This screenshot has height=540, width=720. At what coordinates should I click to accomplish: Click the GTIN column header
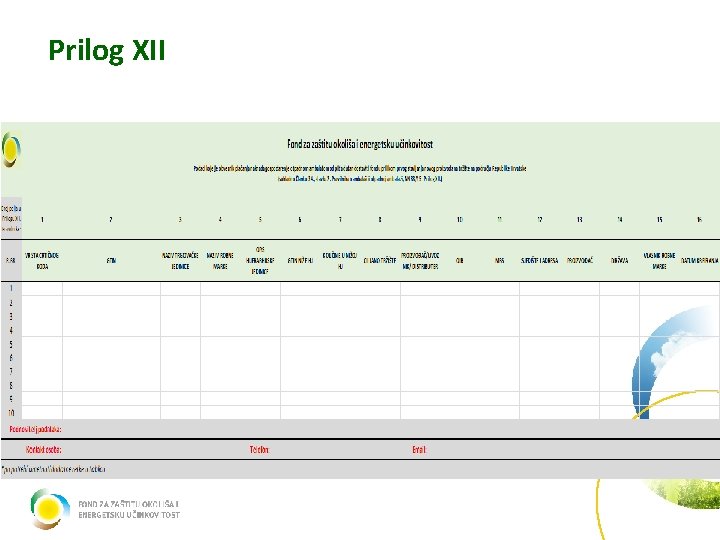click(111, 260)
